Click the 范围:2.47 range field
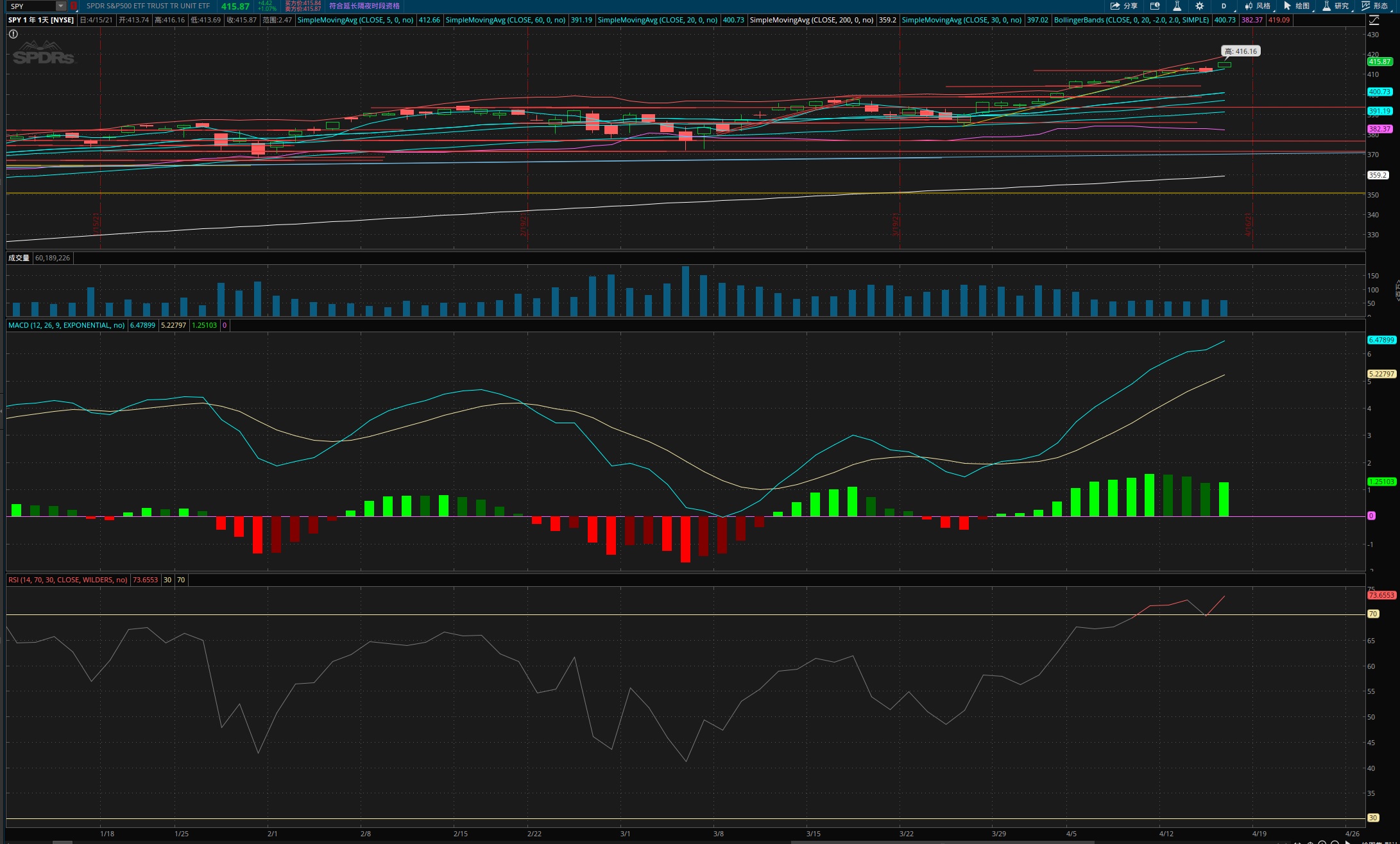Viewport: 1400px width, 844px height. 277,20
